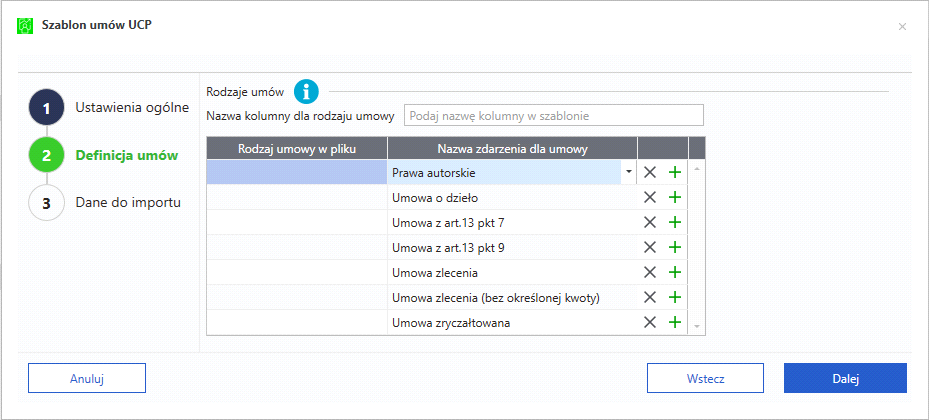Select the first Rodzaj umowy w pliku cell

pyautogui.click(x=296, y=172)
